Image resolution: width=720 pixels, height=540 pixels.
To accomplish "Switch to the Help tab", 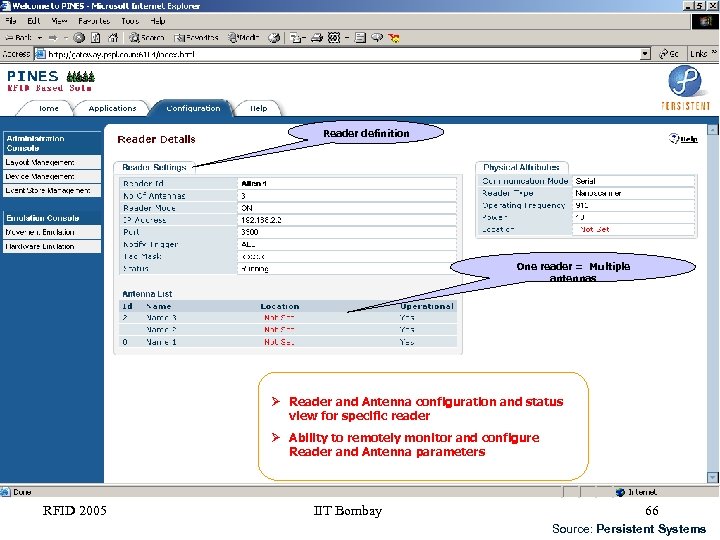I will click(259, 108).
